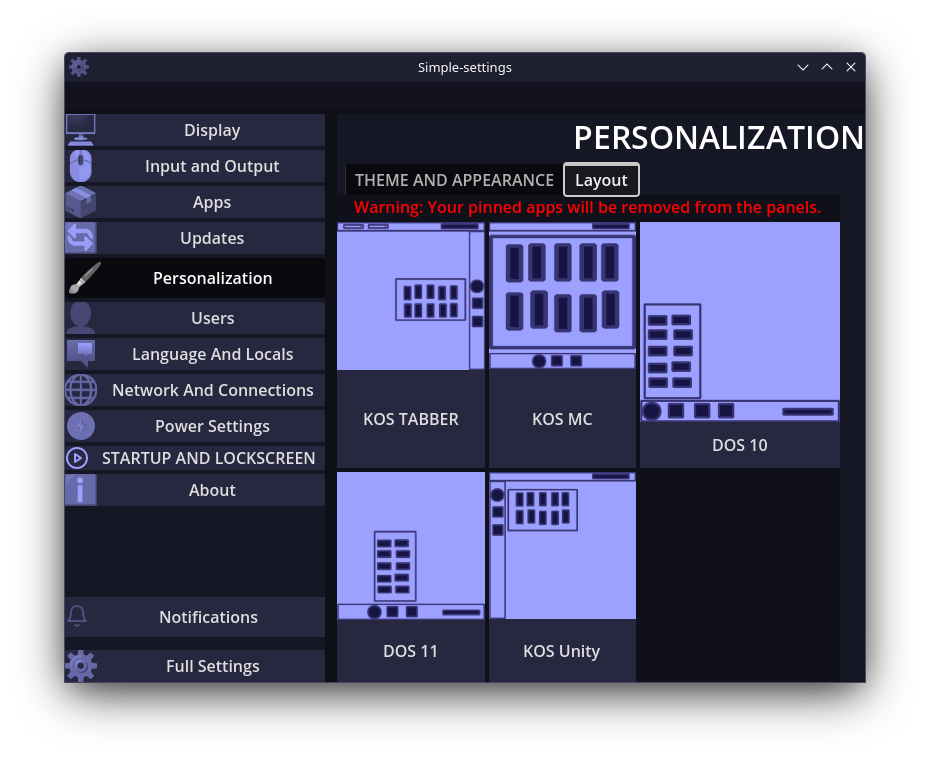The image size is (930, 759).
Task: Click the KOS Unity label
Action: pos(562,651)
